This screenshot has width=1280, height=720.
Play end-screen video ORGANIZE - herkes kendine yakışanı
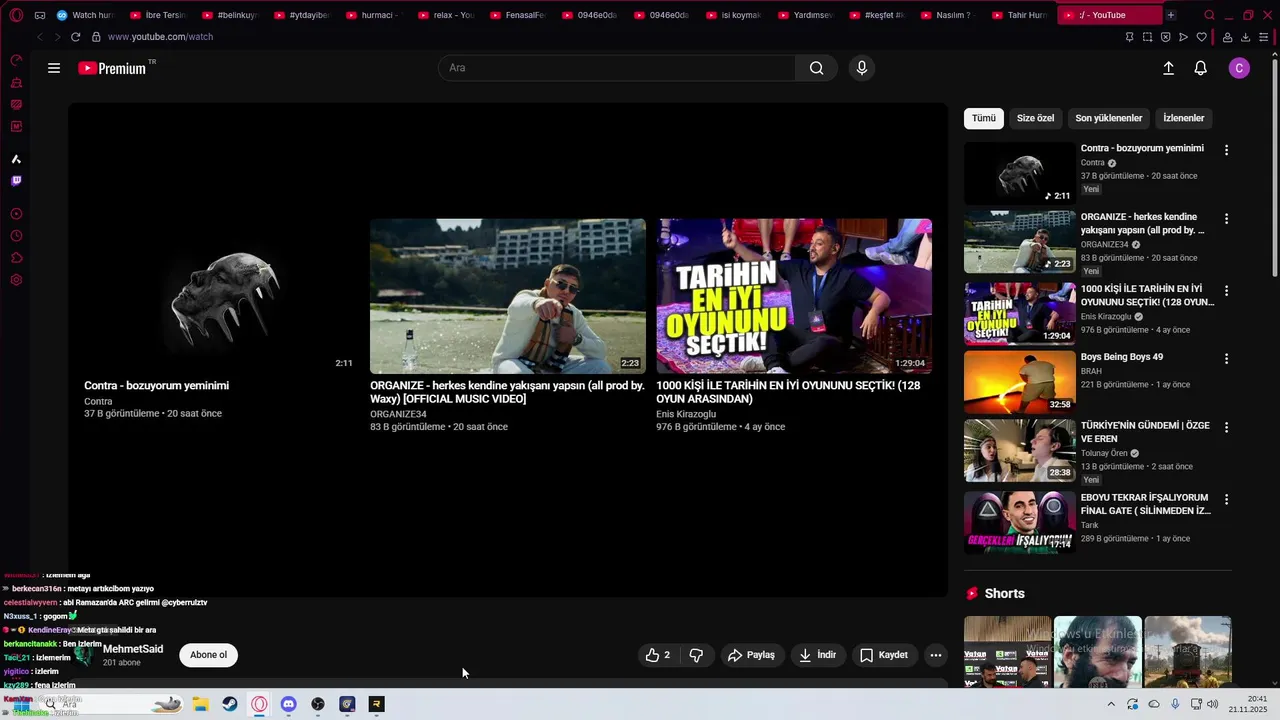click(x=508, y=296)
